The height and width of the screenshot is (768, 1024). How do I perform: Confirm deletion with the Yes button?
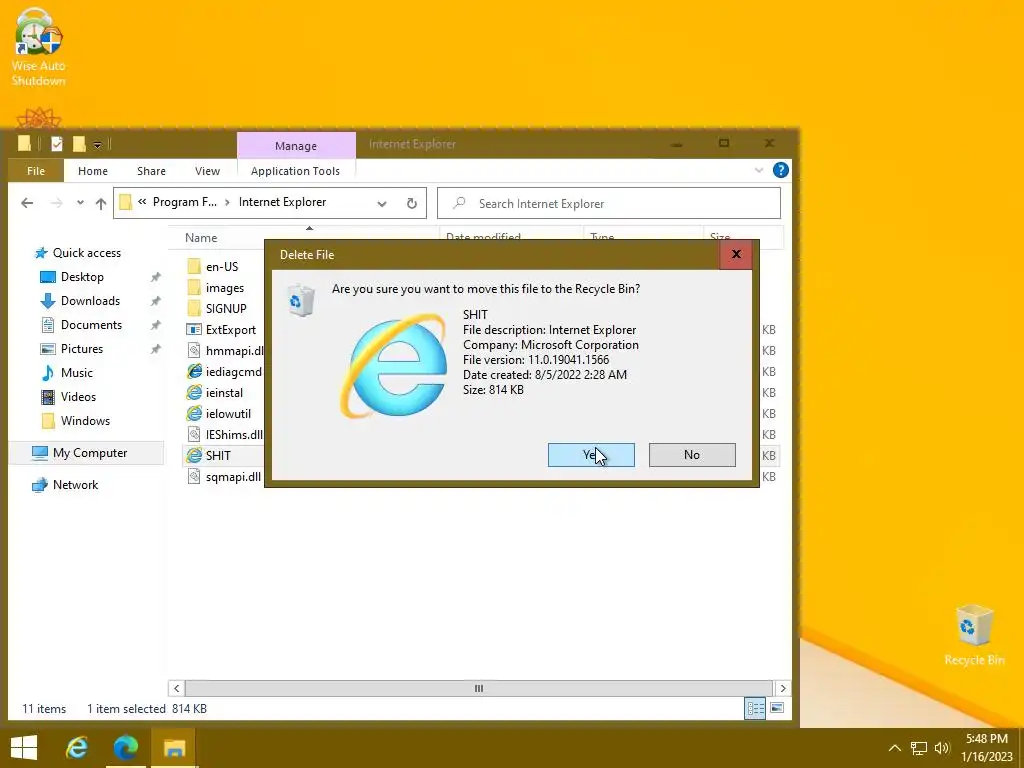[591, 455]
